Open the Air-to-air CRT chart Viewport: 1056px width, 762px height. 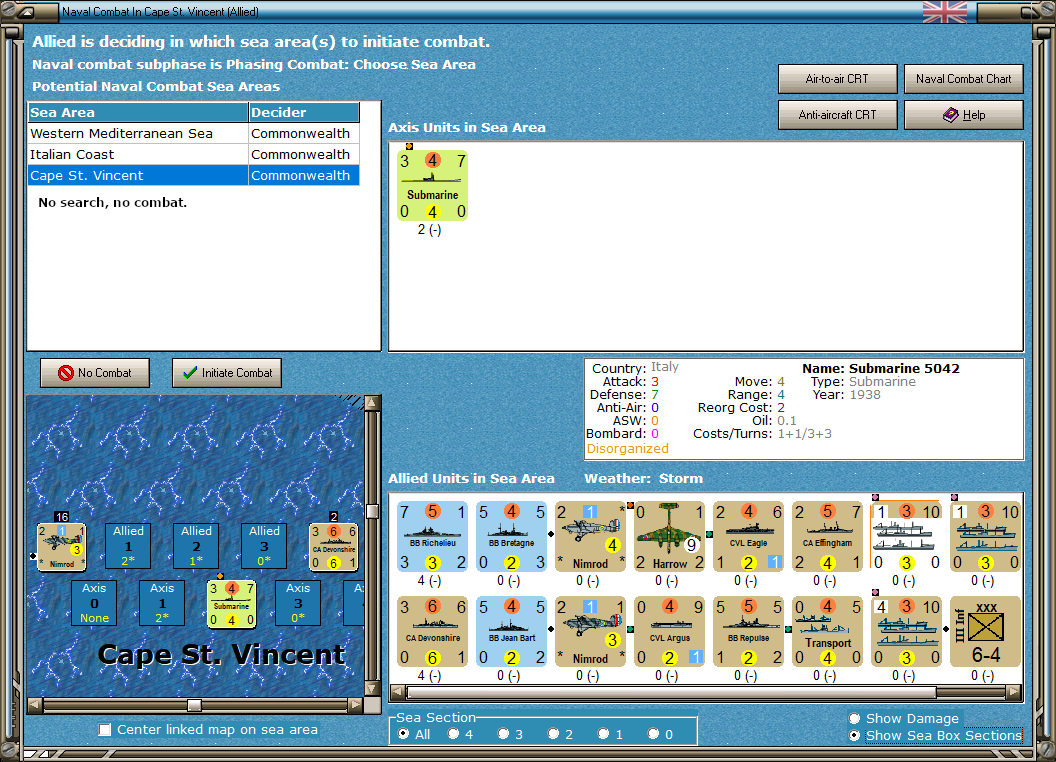[837, 79]
